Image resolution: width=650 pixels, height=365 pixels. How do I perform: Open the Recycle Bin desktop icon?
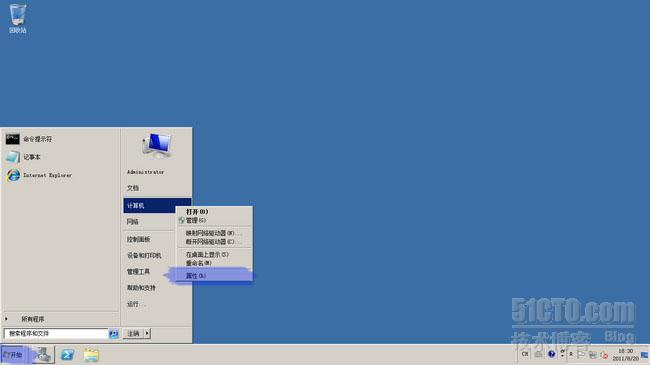pyautogui.click(x=17, y=18)
